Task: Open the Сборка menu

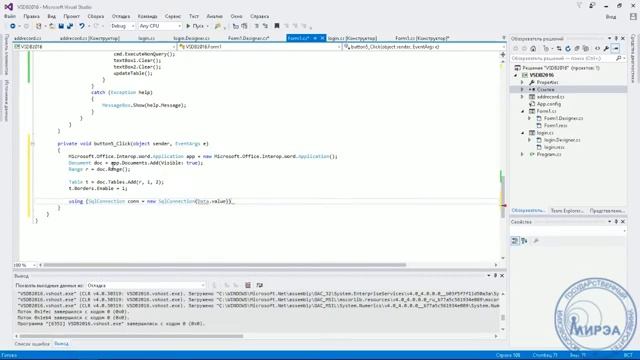Action: (x=96, y=16)
